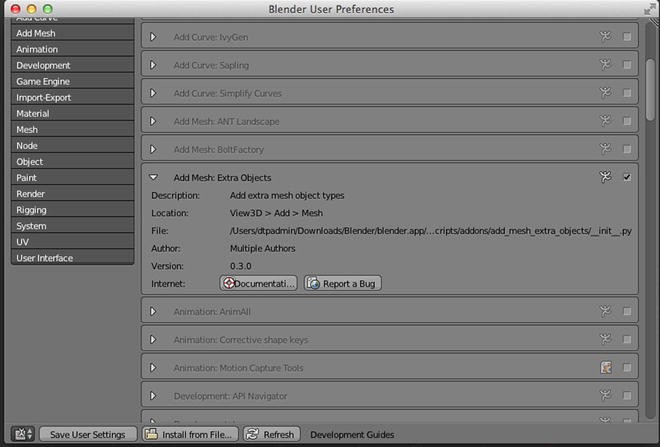
Task: Expand the Add Curve: Simplify Curves entry
Action: pos(153,93)
